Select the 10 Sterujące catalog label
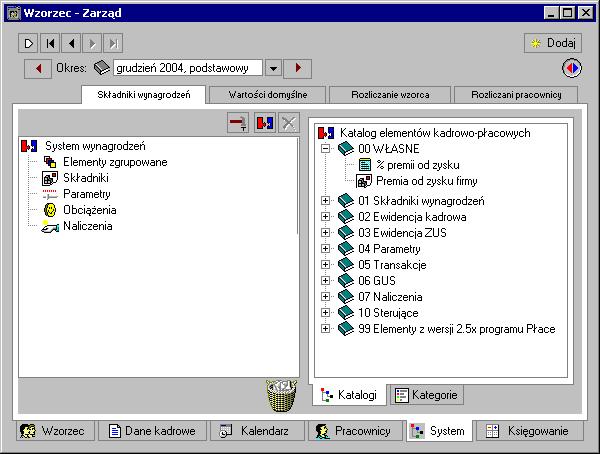Viewport: 600px width, 454px height. [388, 313]
